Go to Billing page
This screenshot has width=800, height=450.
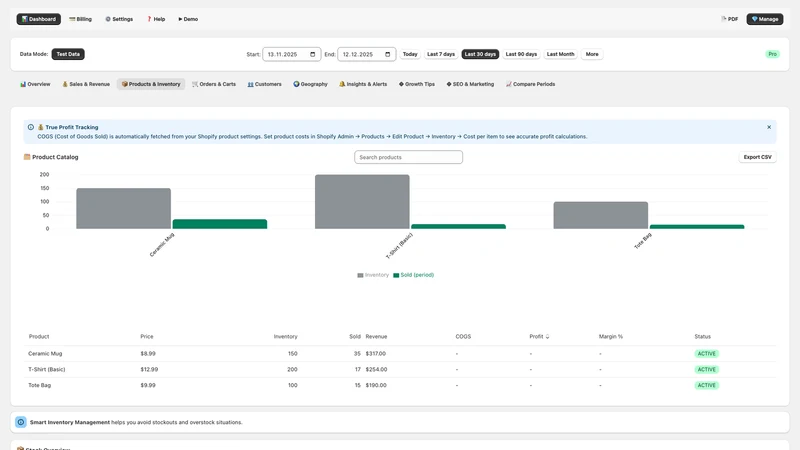[81, 19]
